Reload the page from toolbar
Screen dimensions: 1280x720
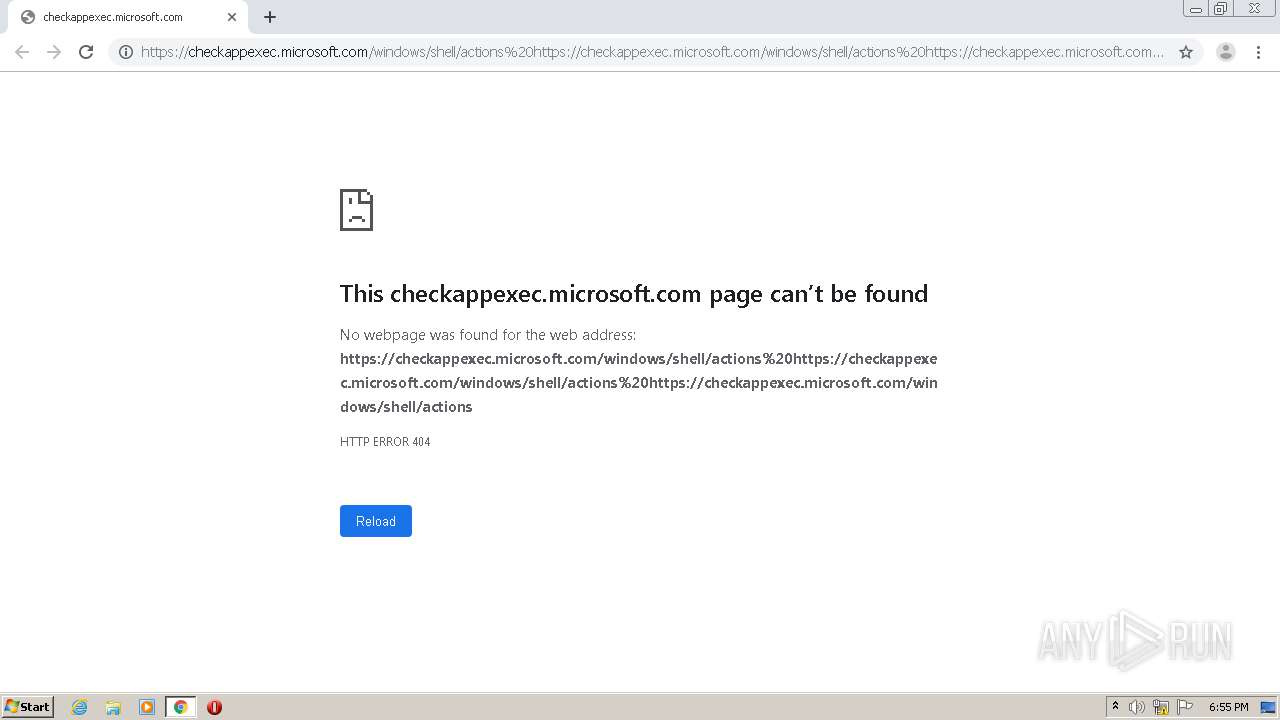86,52
